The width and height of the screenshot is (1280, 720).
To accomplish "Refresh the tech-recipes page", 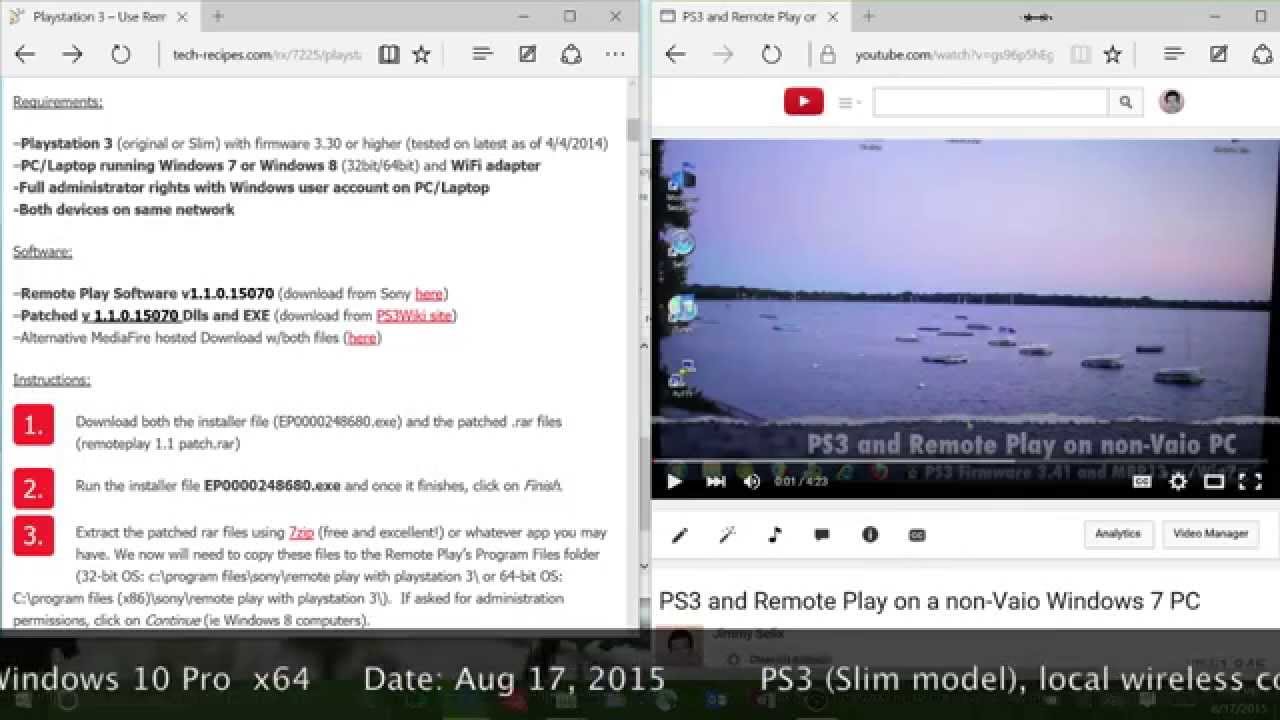I will (x=121, y=54).
